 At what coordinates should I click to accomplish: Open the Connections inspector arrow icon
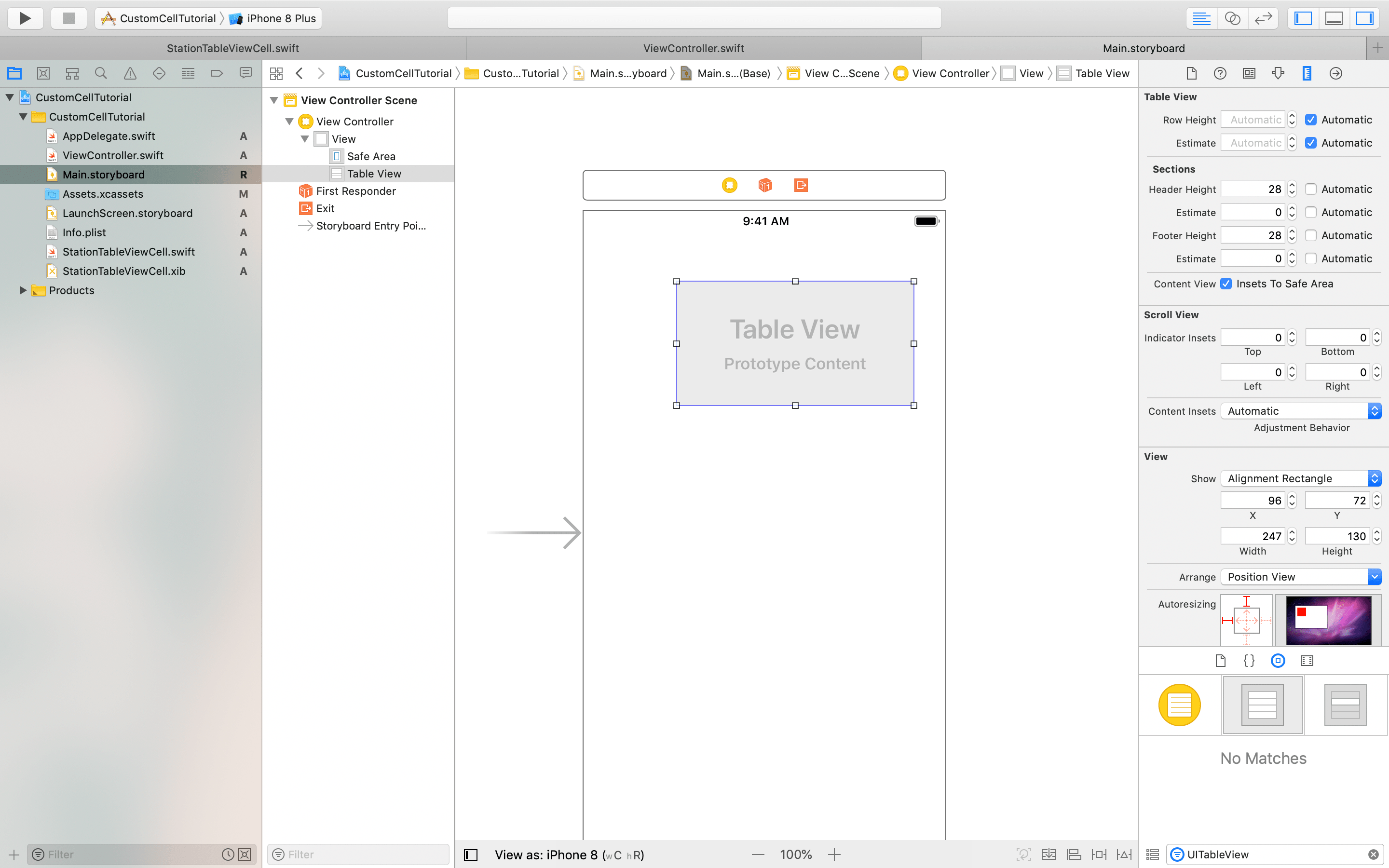[1335, 73]
